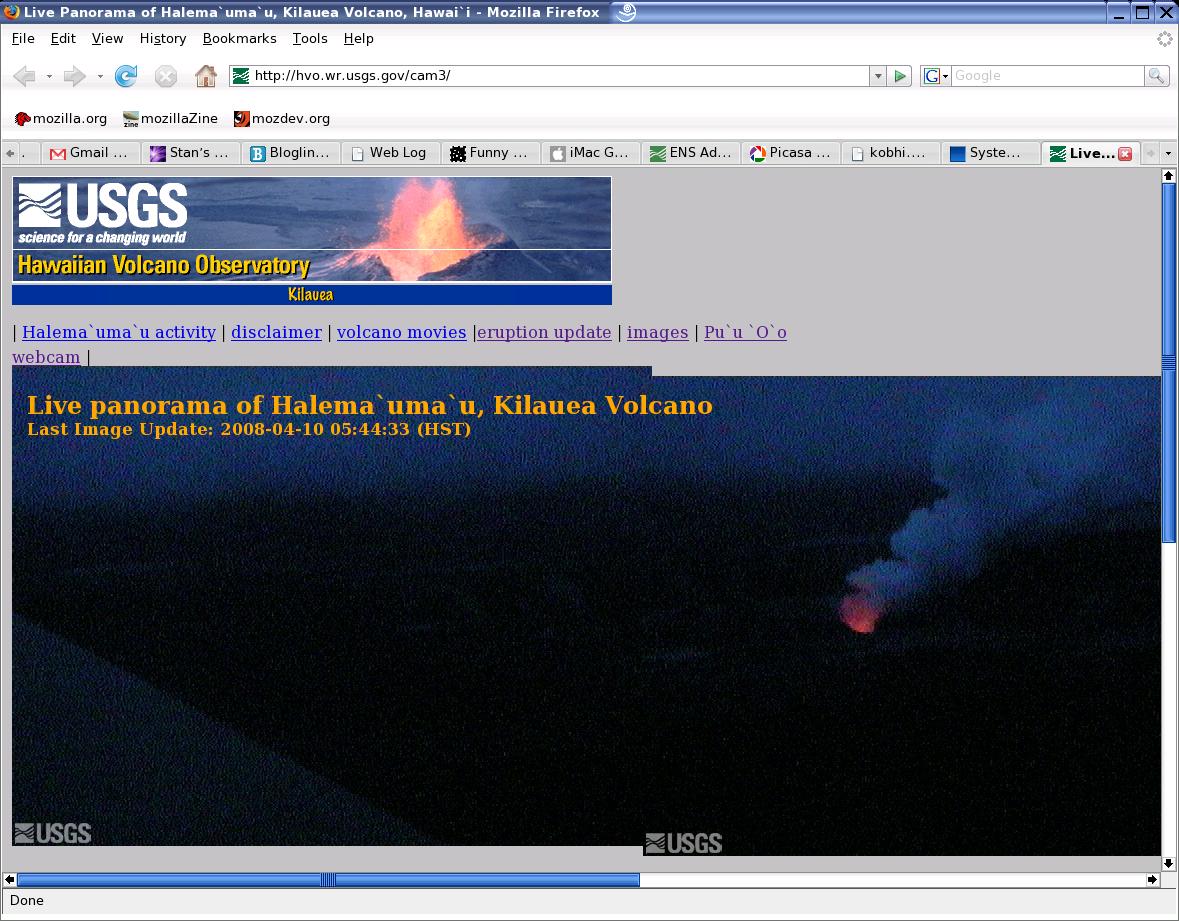
Task: Focus the Google search box
Action: point(1048,76)
